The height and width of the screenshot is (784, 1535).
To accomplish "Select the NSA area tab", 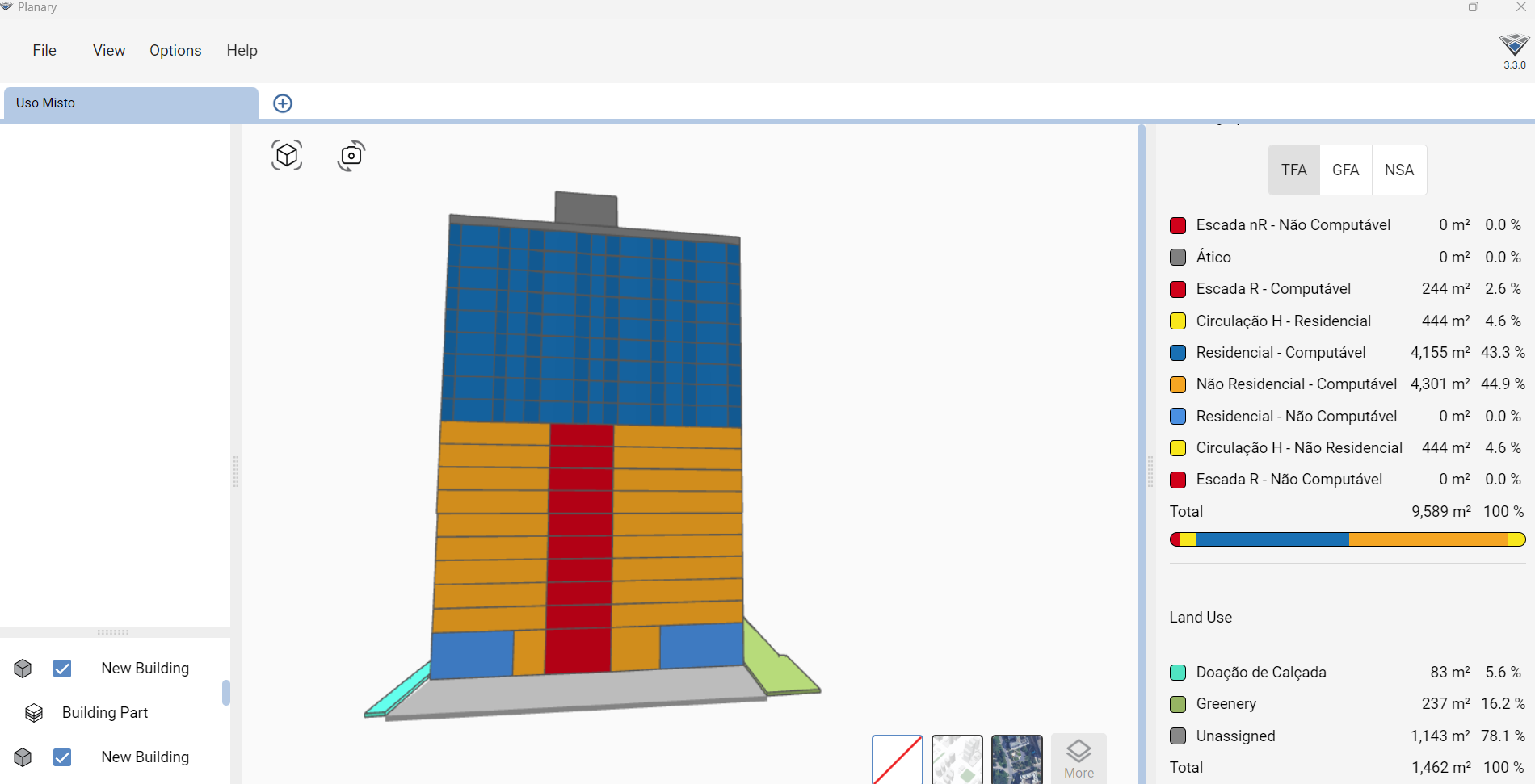I will 1399,170.
